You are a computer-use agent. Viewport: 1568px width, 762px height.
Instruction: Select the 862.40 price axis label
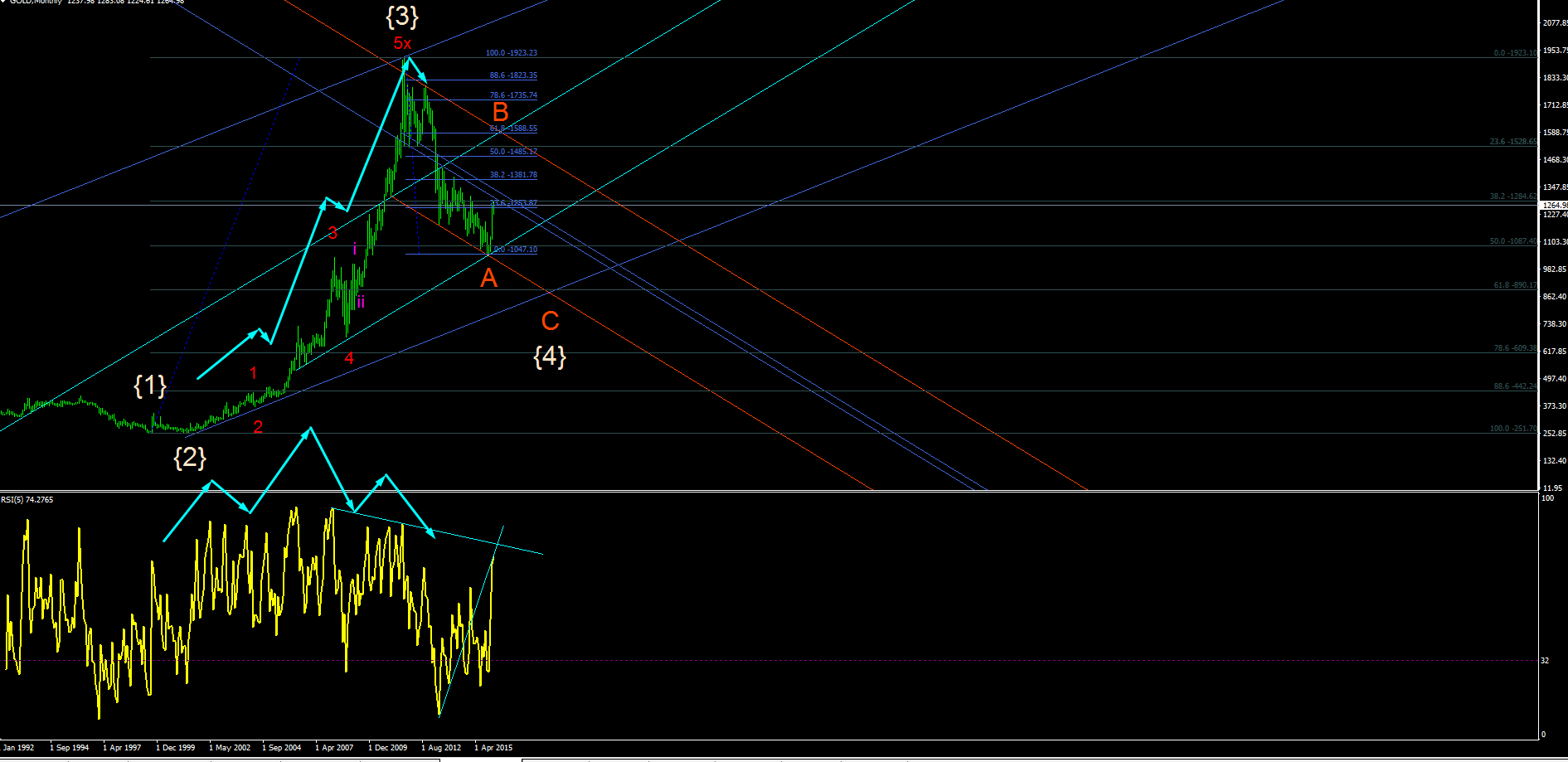pyautogui.click(x=1555, y=297)
